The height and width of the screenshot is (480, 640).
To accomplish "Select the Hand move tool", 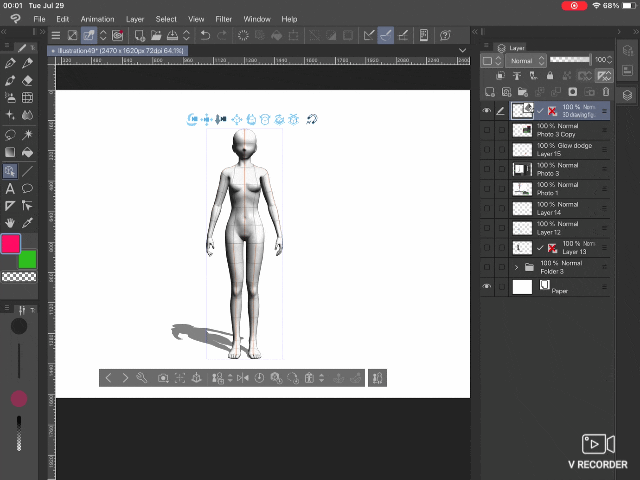I will [10, 223].
